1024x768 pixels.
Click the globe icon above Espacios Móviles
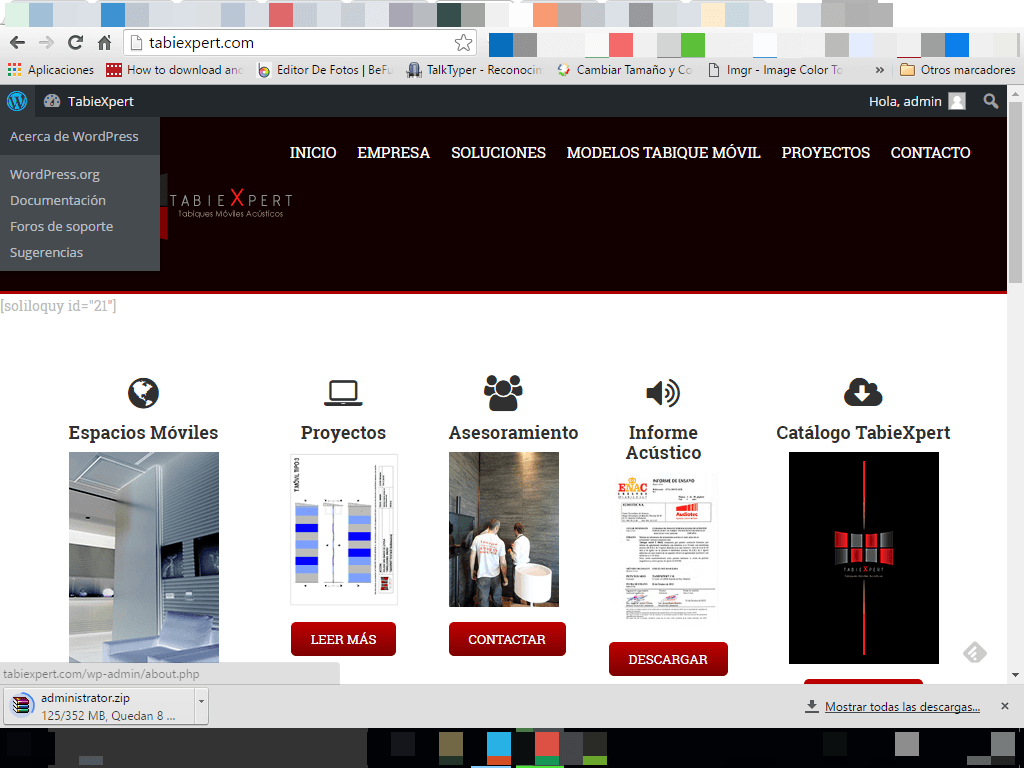coord(143,393)
